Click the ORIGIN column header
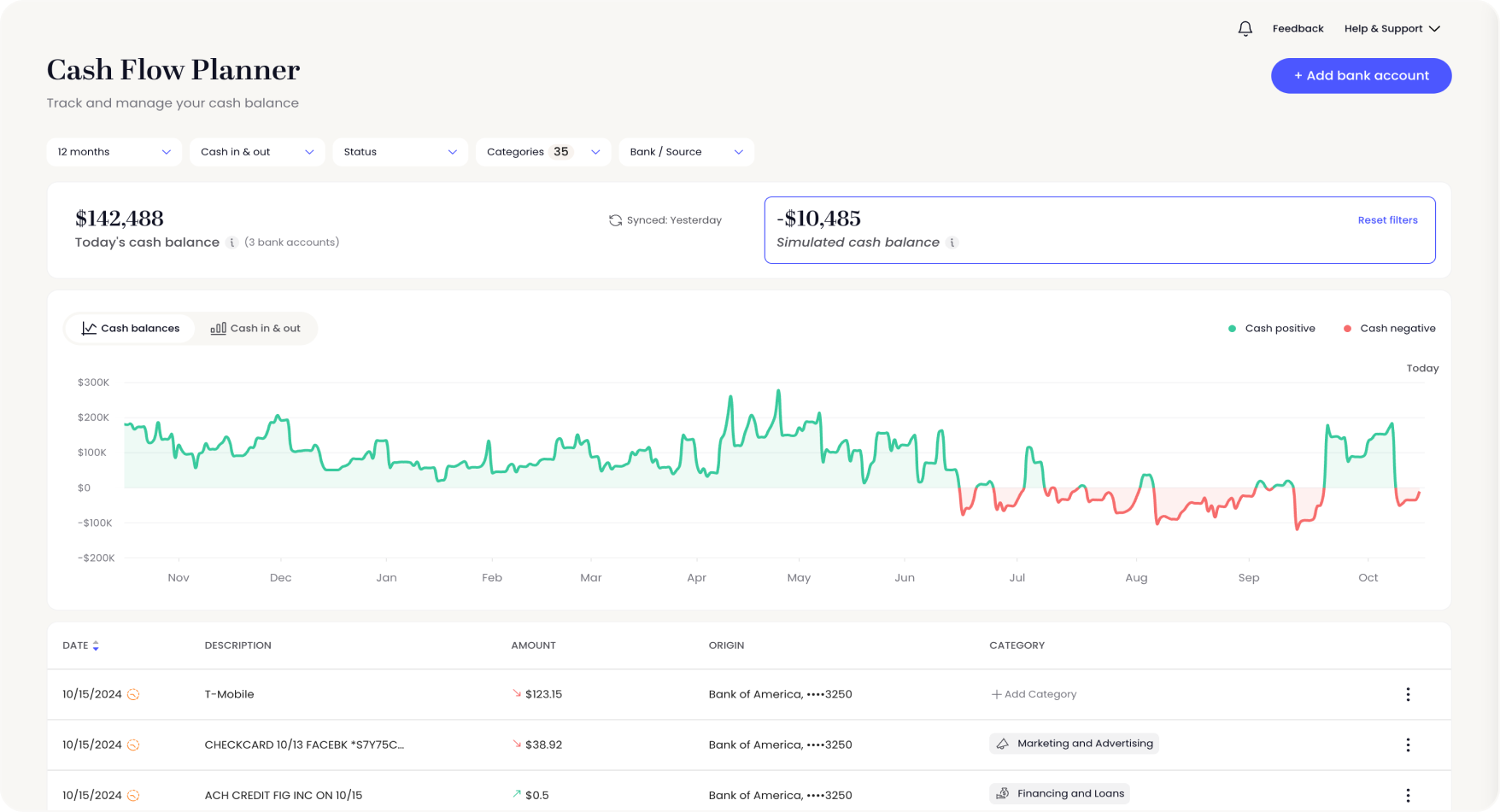Image resolution: width=1500 pixels, height=812 pixels. [726, 646]
